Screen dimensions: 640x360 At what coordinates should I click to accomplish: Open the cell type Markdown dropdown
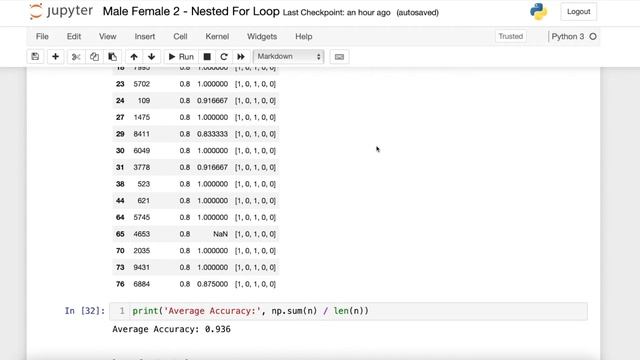289,56
